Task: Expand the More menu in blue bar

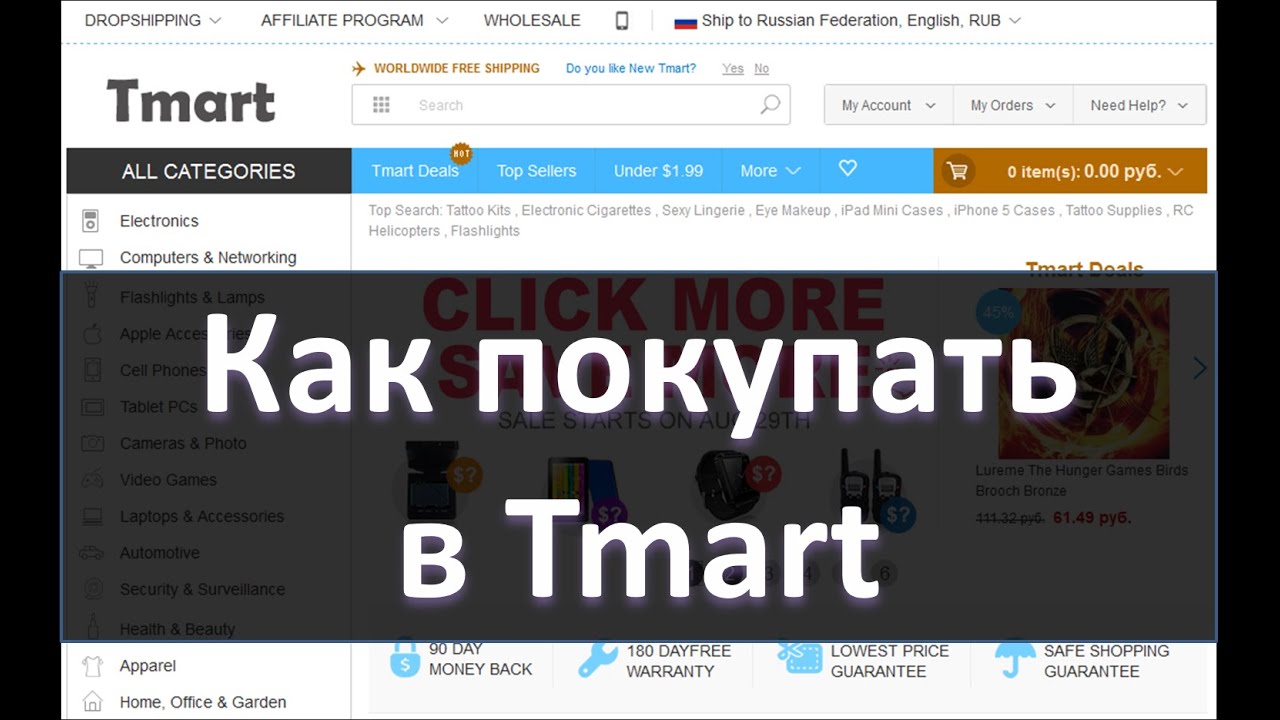Action: pos(770,171)
